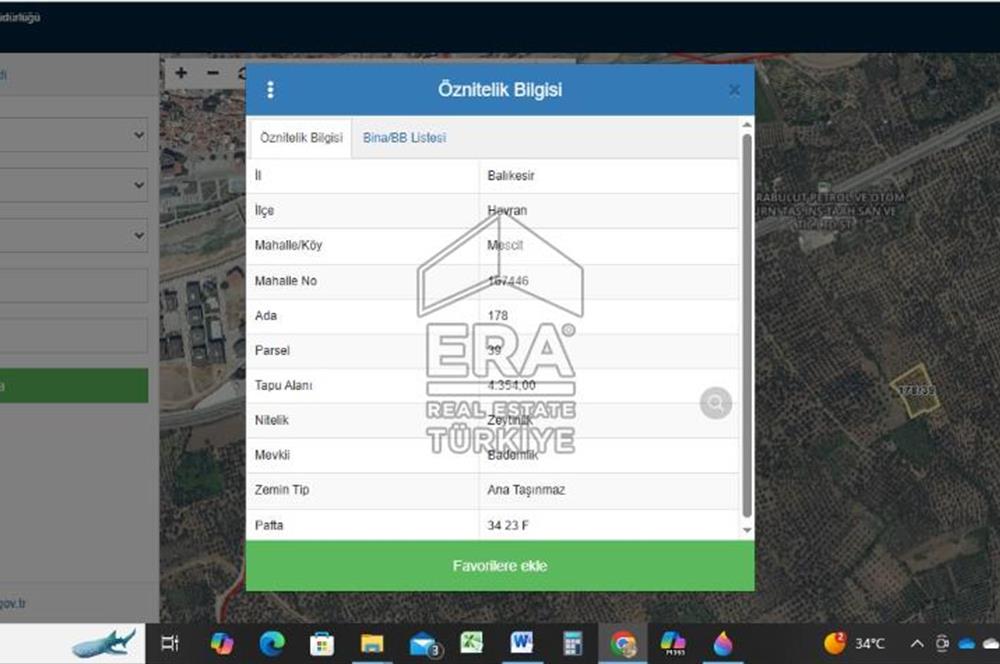Image resolution: width=1000 pixels, height=664 pixels.
Task: Switch to Chrome on the taskbar
Action: 623,644
